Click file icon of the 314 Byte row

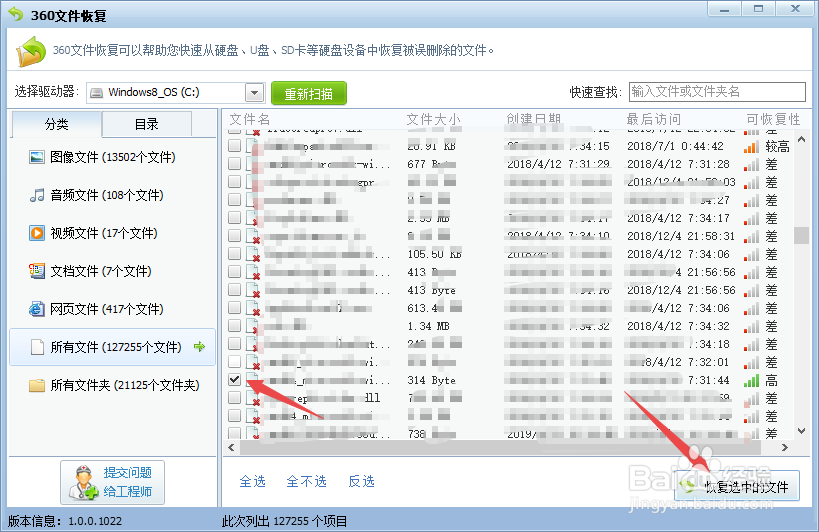[x=253, y=381]
